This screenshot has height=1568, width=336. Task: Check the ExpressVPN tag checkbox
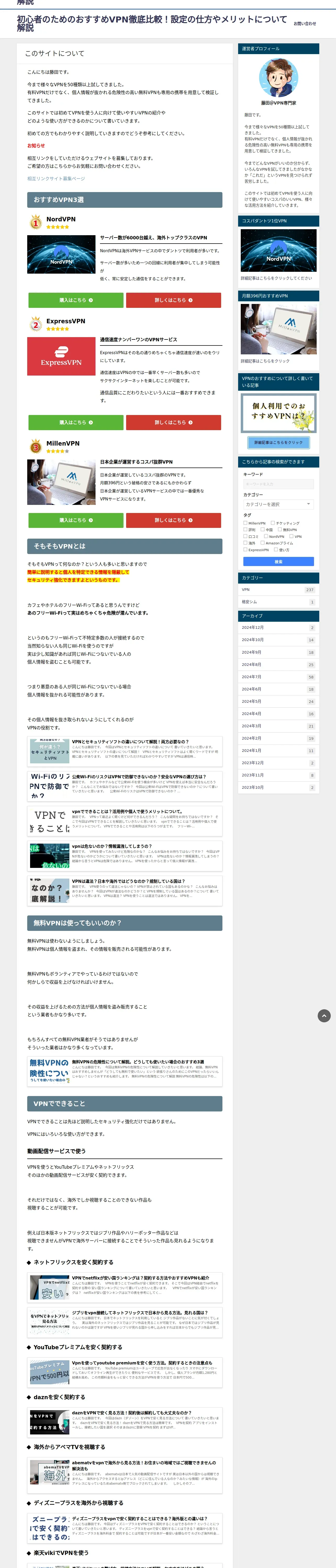245,550
